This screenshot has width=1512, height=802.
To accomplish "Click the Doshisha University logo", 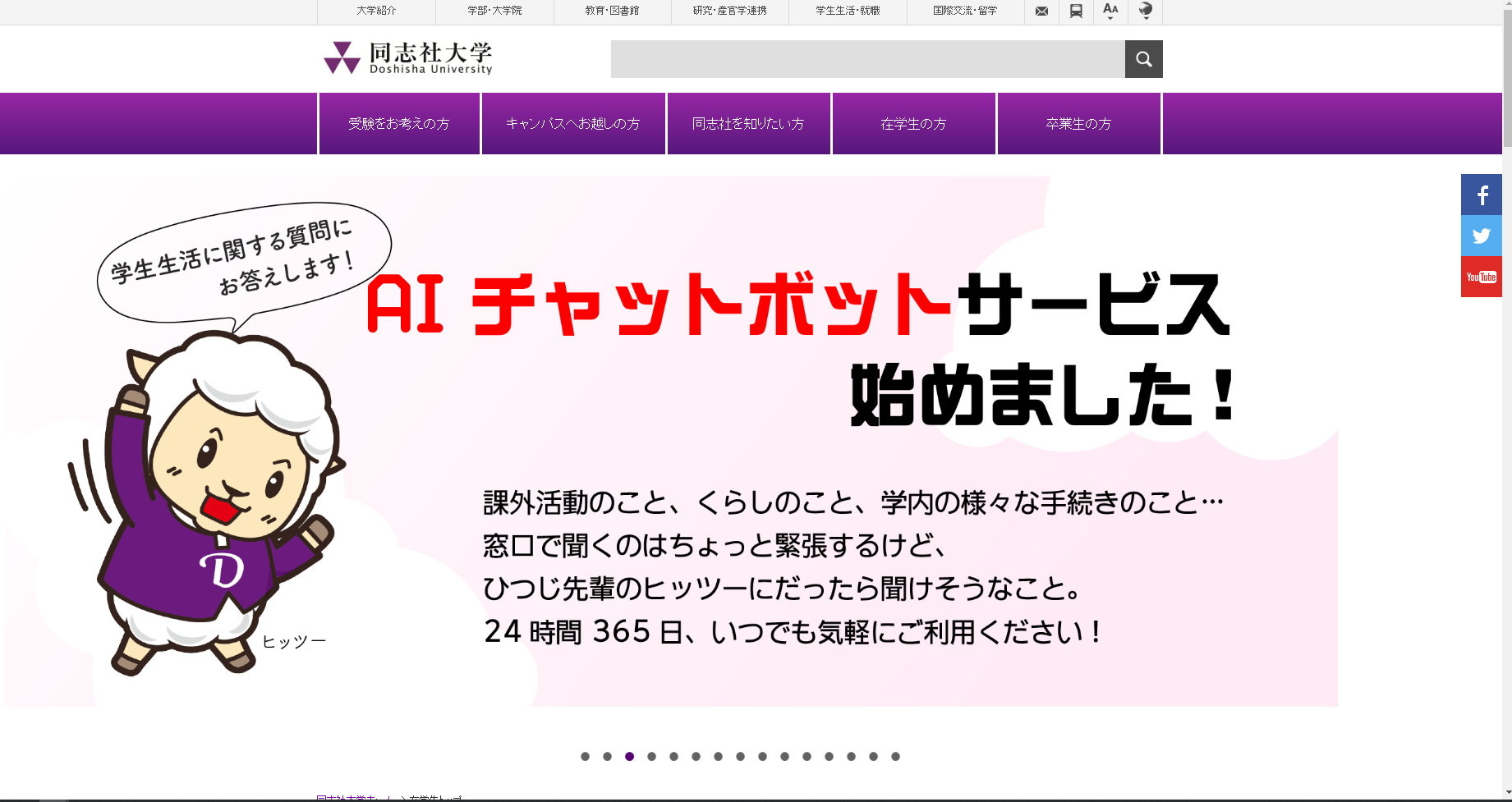I will point(408,58).
